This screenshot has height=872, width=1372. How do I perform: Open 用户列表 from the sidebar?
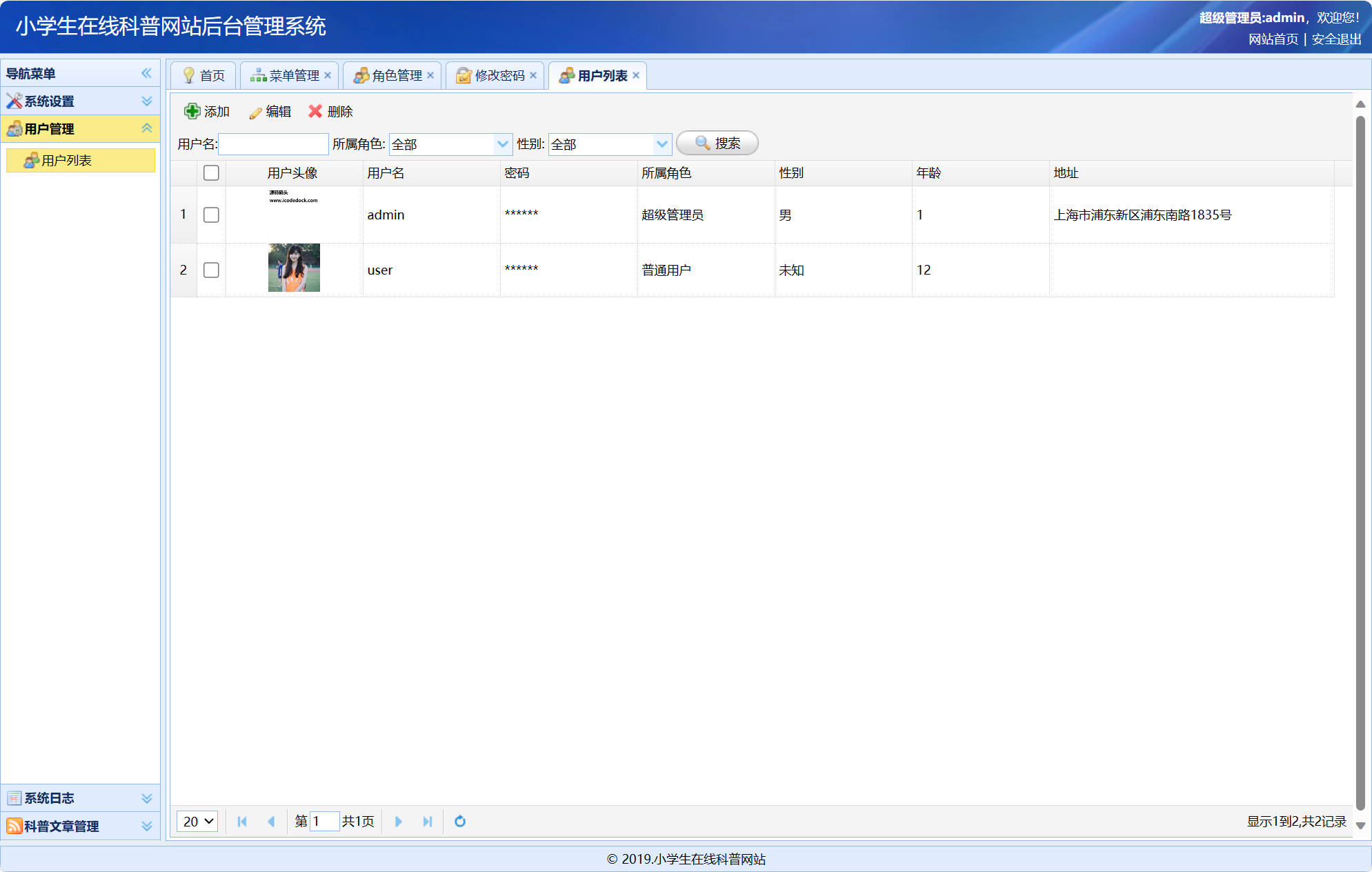point(67,160)
